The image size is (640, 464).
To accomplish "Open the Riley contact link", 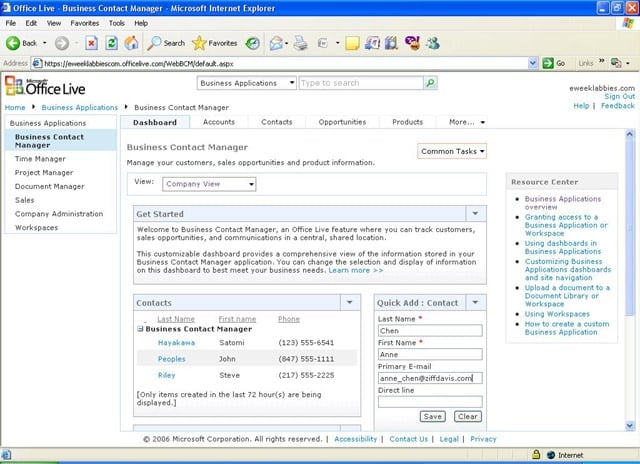I will click(x=167, y=375).
